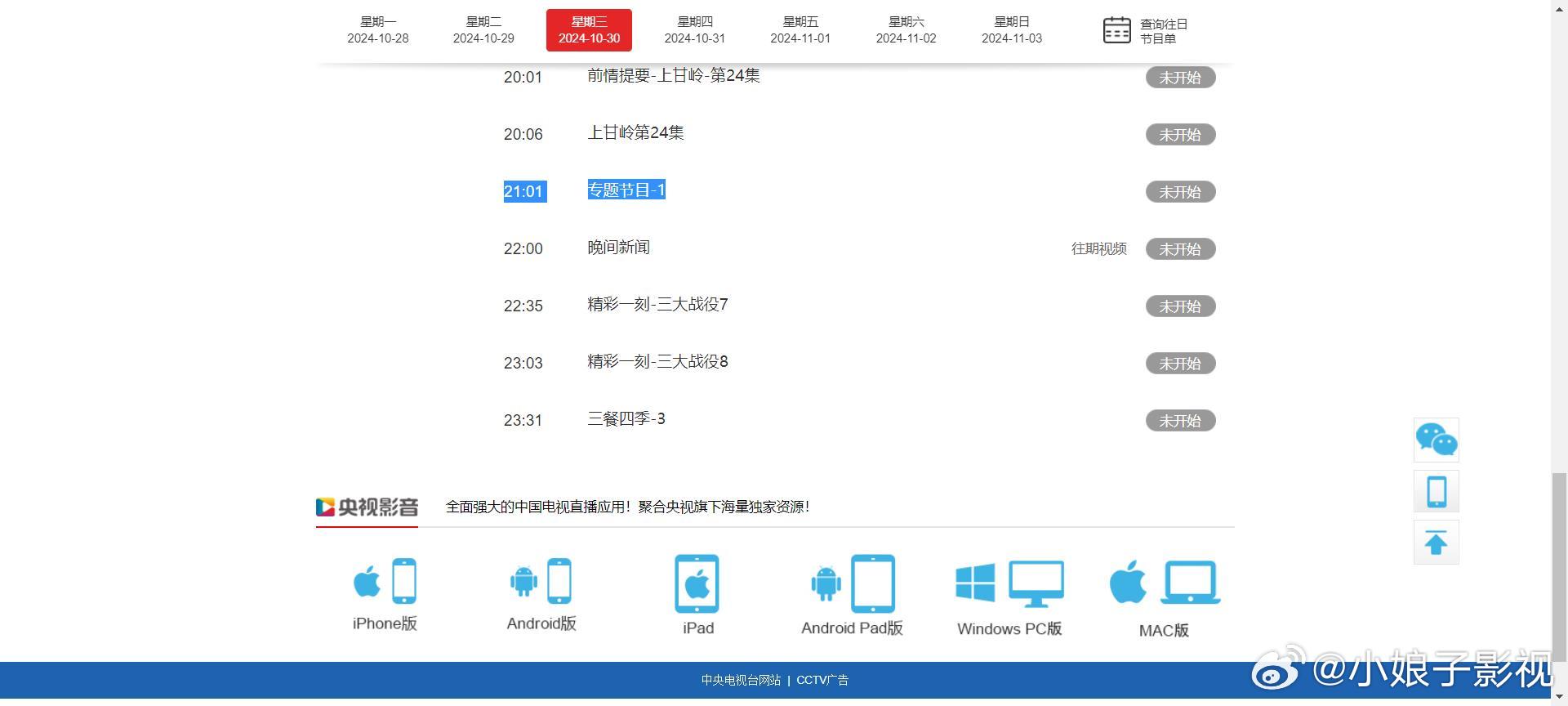
Task: Click the Android Pad版 download icon
Action: pyautogui.click(x=853, y=583)
